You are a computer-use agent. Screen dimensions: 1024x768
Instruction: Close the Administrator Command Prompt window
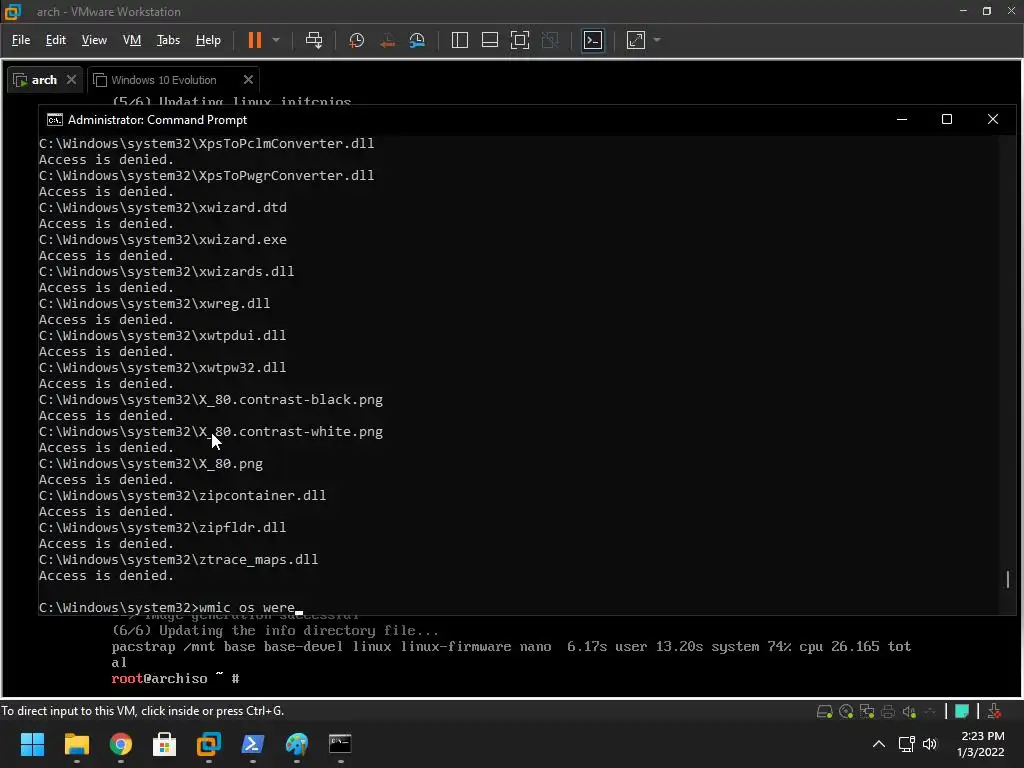[x=993, y=120]
